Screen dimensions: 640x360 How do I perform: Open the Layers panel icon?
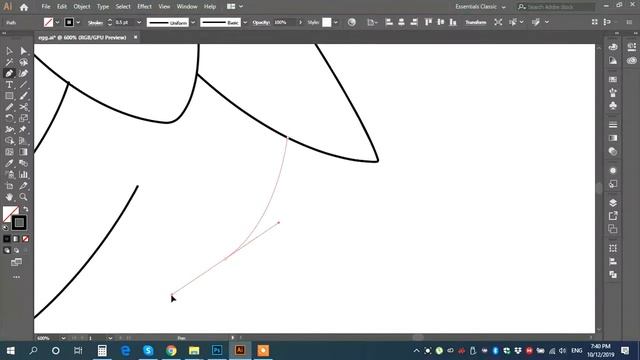pos(613,202)
